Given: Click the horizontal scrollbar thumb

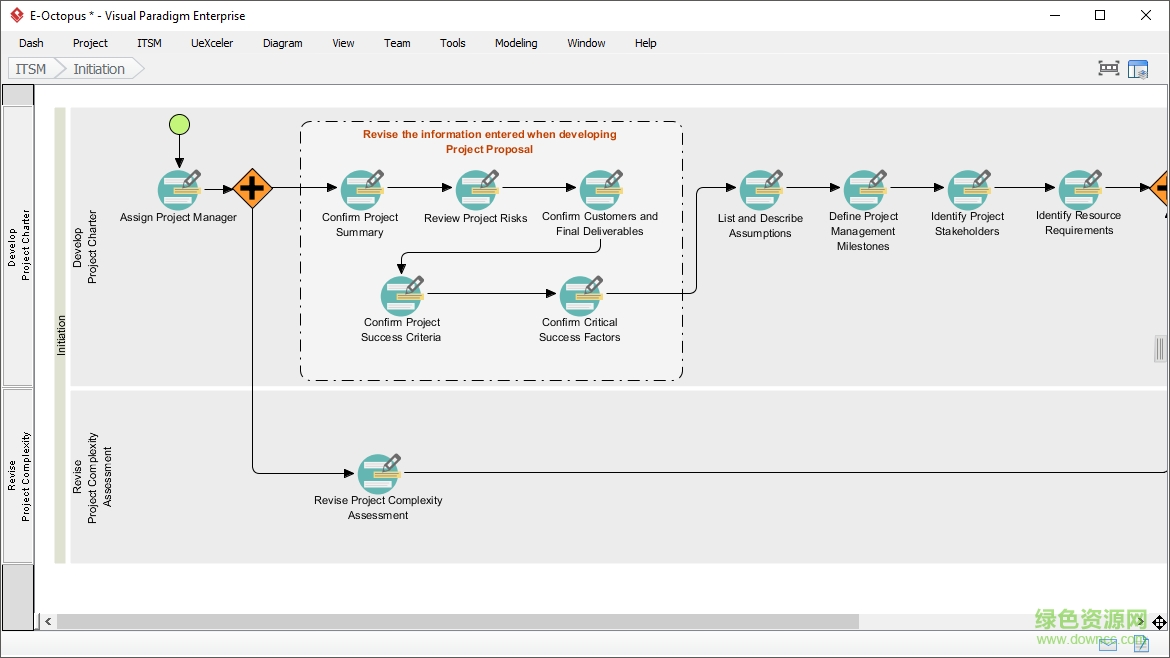Looking at the screenshot, I should click(457, 622).
